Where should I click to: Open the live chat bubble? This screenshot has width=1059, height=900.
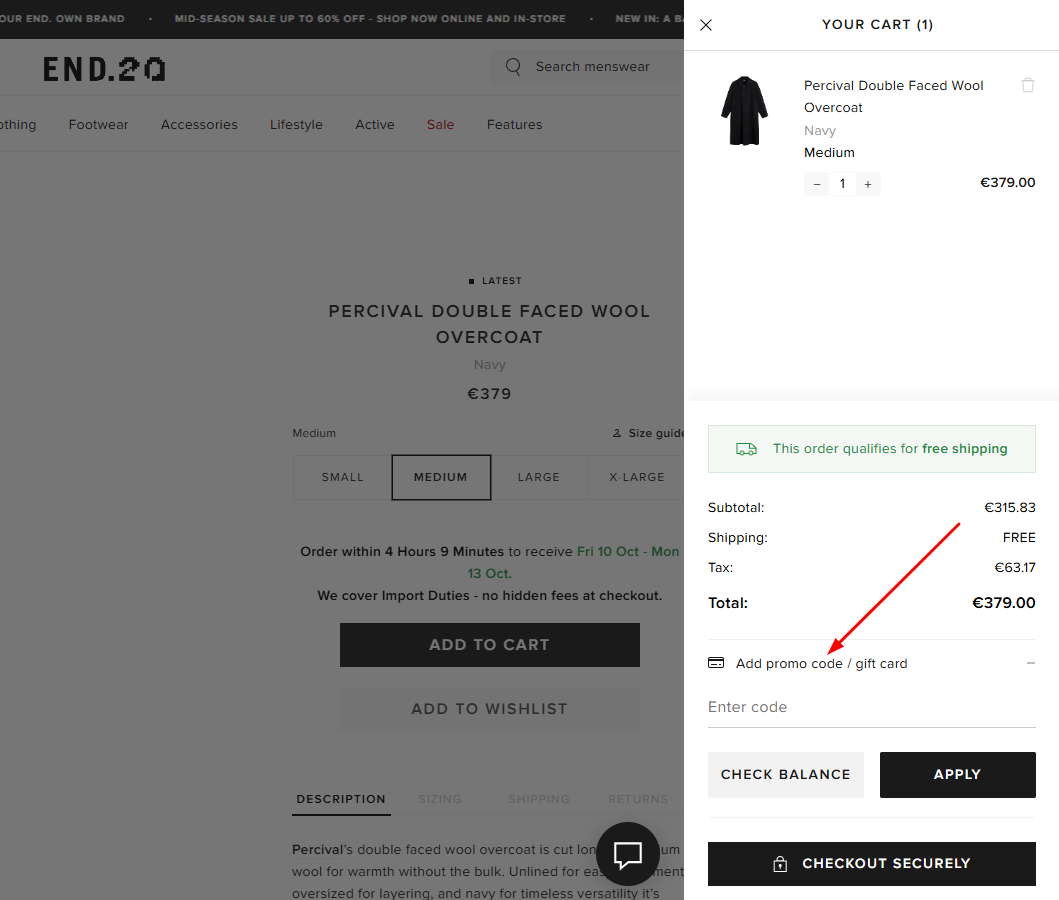tap(628, 855)
